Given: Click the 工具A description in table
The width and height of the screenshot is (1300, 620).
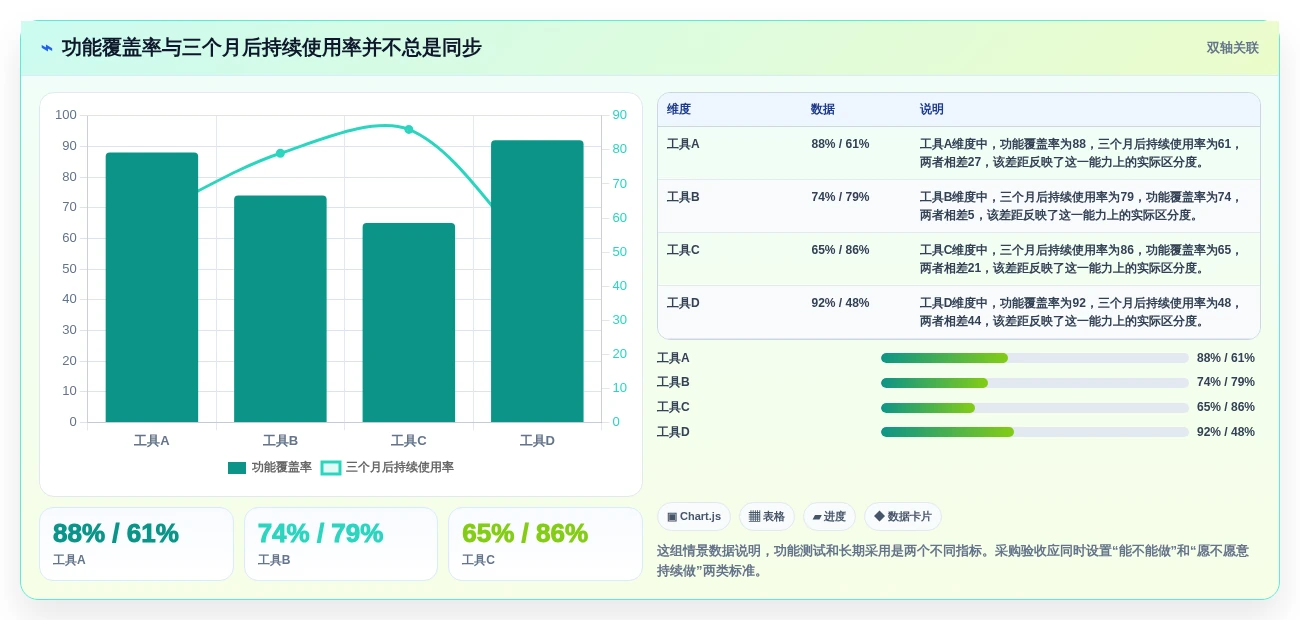Looking at the screenshot, I should pyautogui.click(x=1081, y=153).
